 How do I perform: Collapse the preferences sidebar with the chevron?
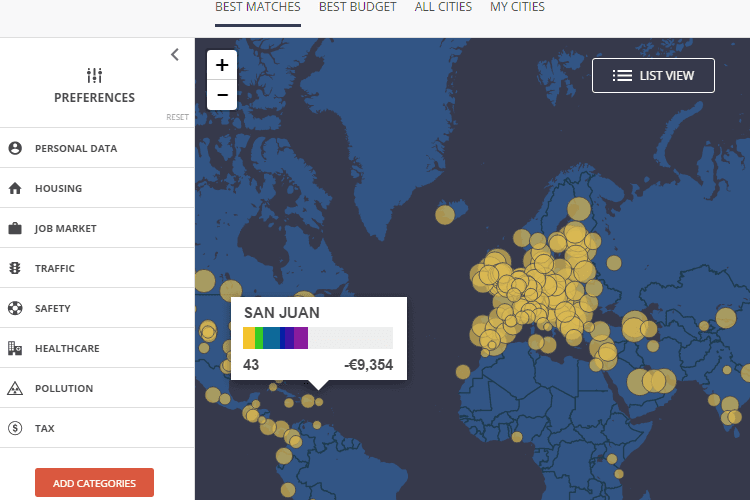[175, 55]
